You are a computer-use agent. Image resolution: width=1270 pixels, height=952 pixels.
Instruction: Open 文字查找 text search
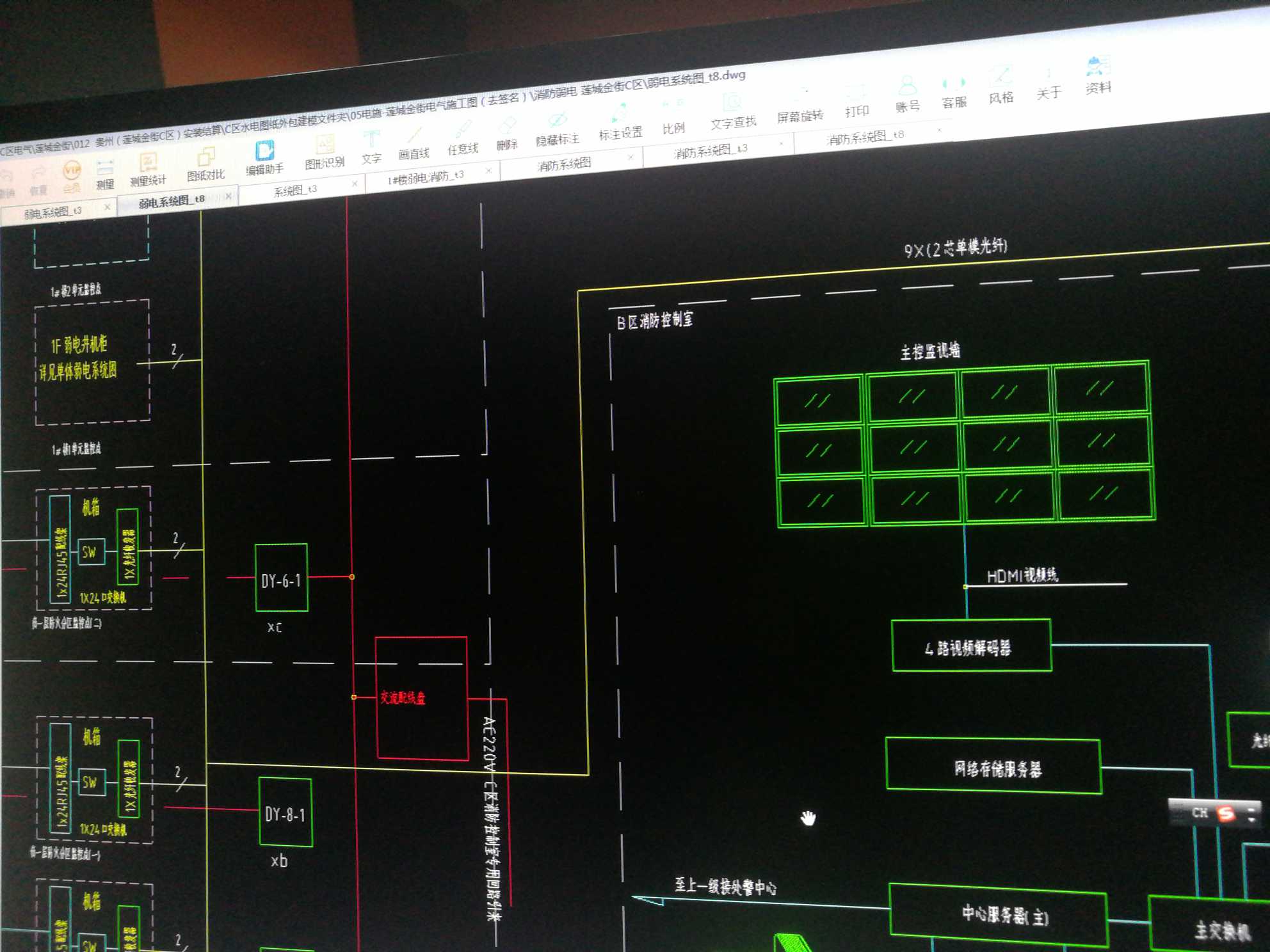[x=733, y=112]
